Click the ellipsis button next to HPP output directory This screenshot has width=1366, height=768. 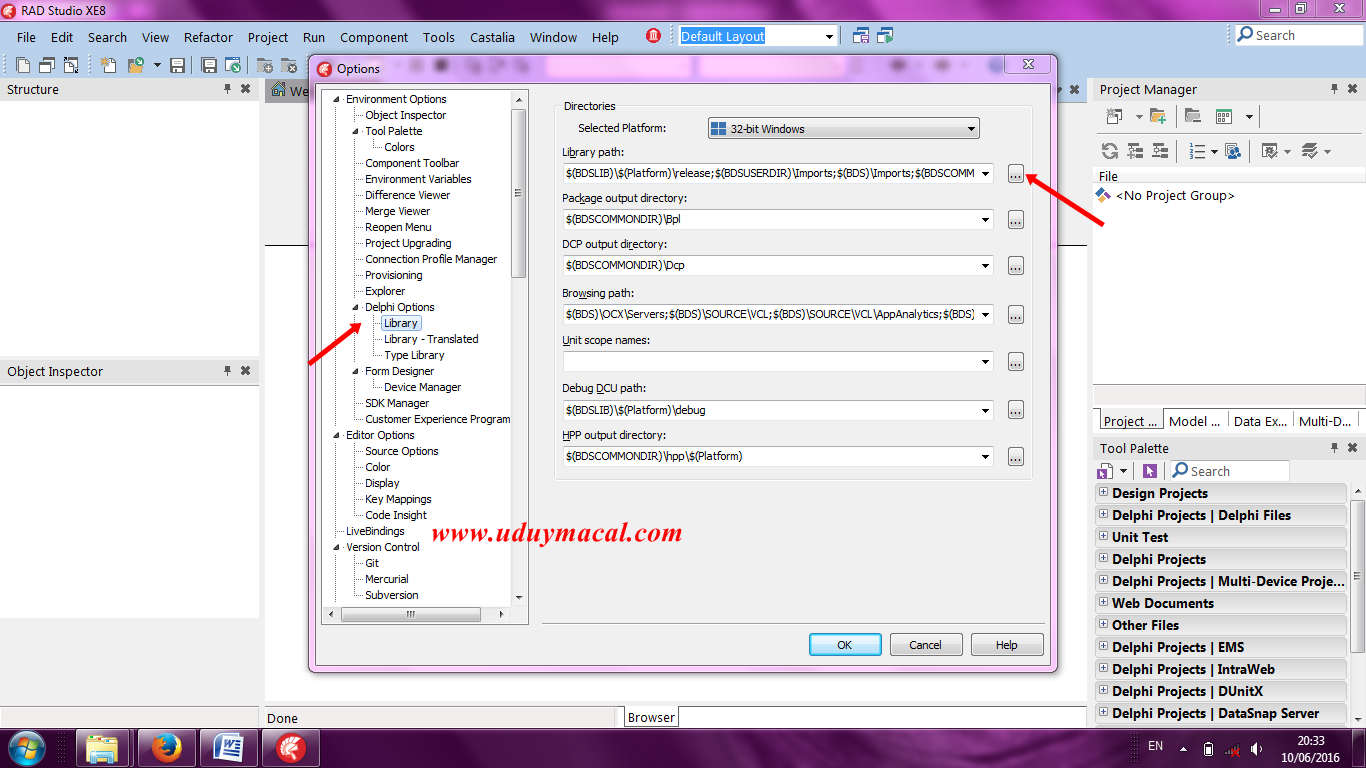tap(1016, 457)
